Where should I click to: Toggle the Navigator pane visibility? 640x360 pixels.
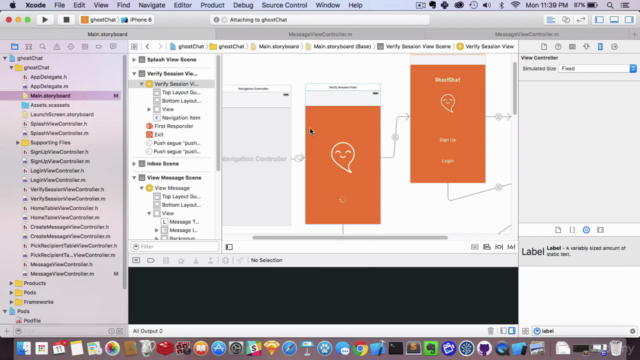pos(599,20)
